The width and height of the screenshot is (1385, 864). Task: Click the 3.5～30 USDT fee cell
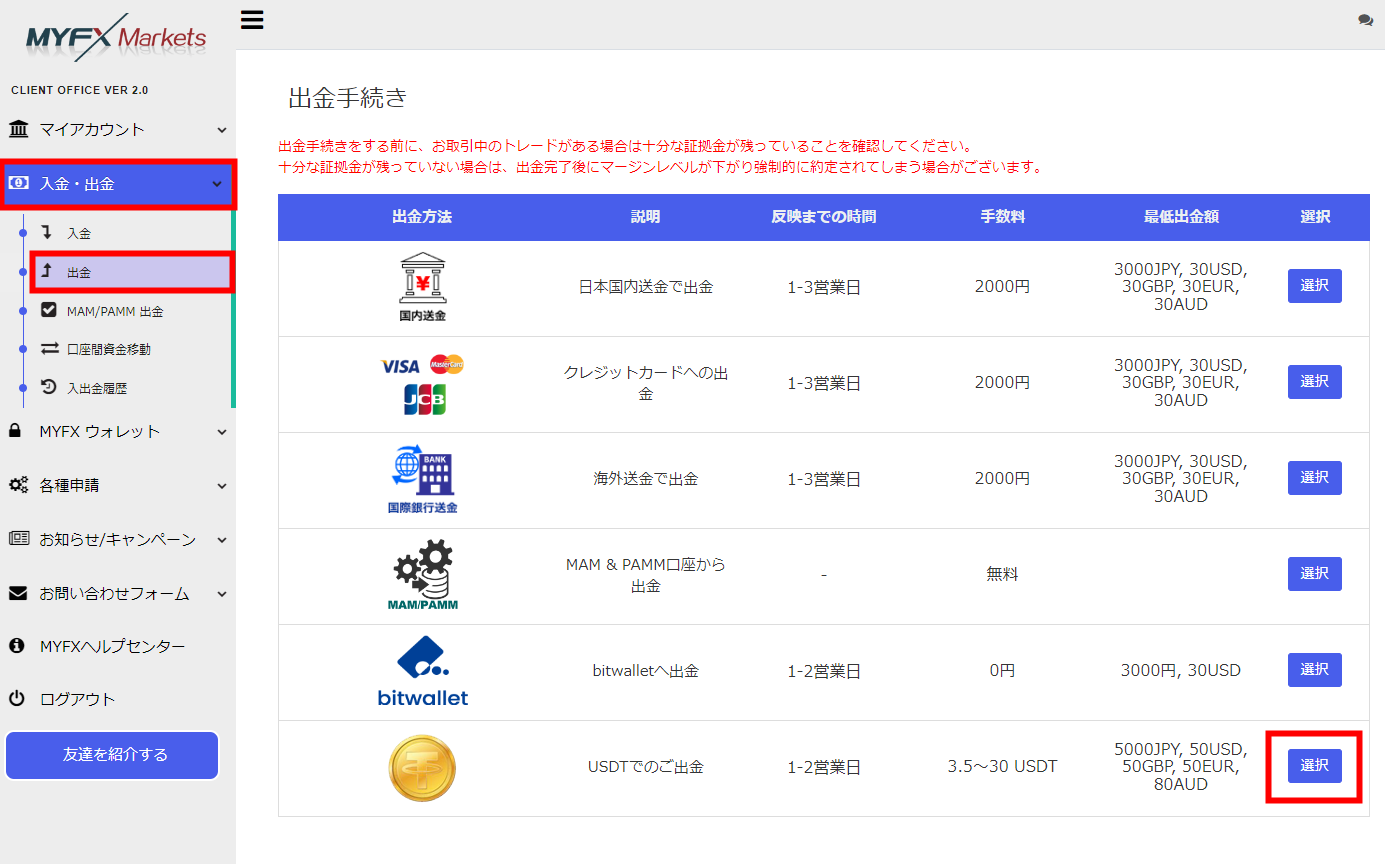(x=1002, y=767)
